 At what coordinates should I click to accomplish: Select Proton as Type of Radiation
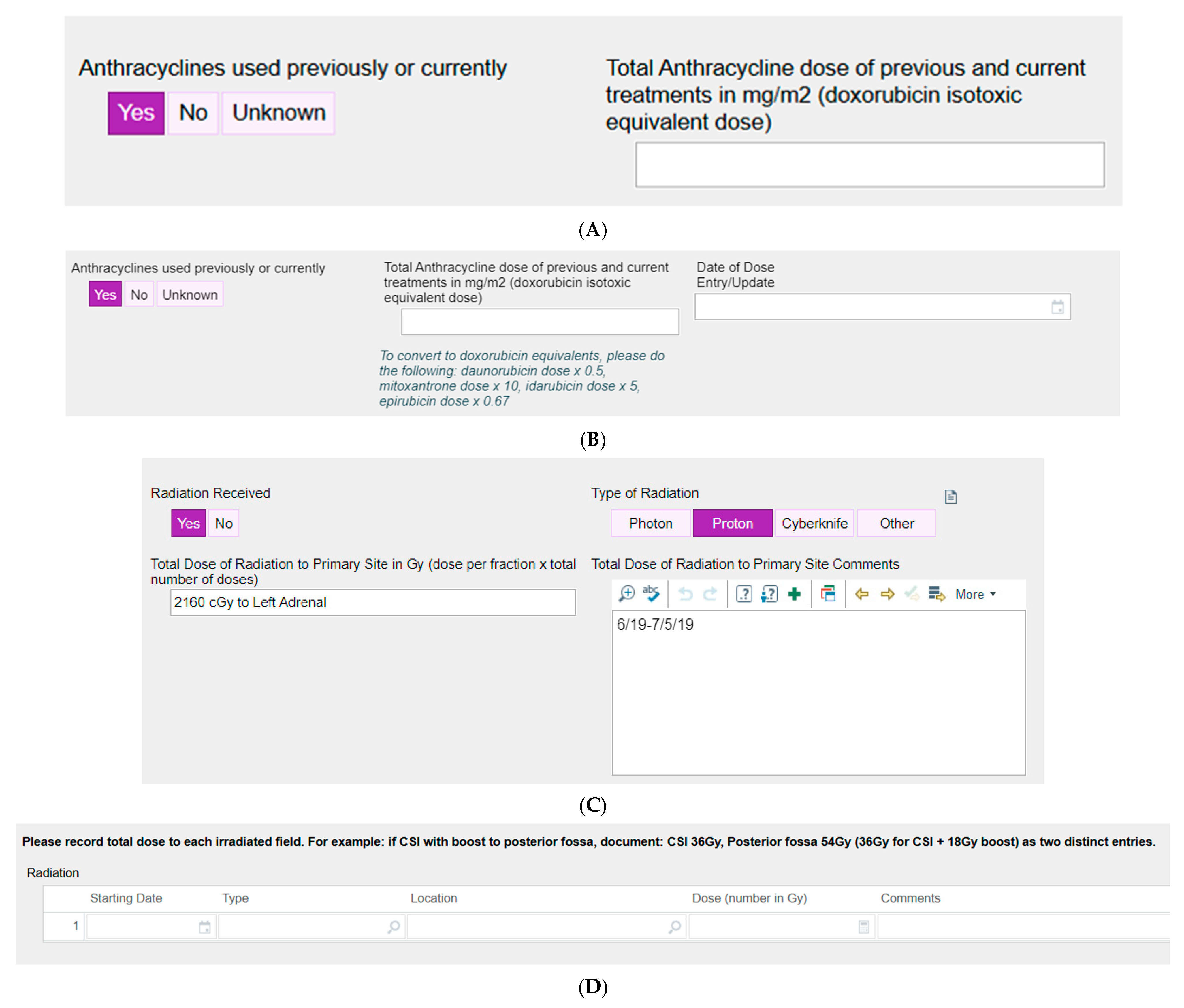point(732,523)
